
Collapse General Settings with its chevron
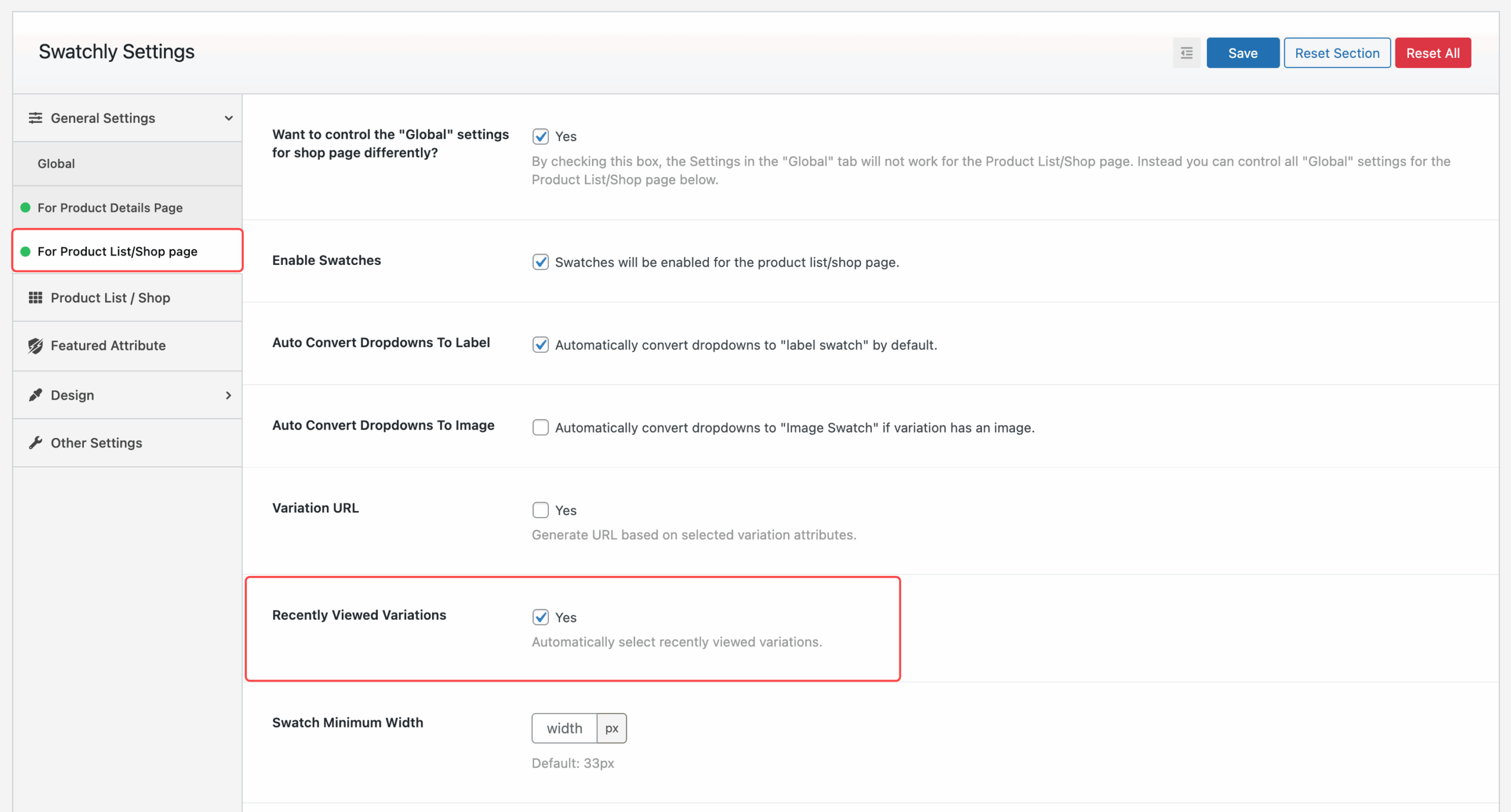pos(228,118)
